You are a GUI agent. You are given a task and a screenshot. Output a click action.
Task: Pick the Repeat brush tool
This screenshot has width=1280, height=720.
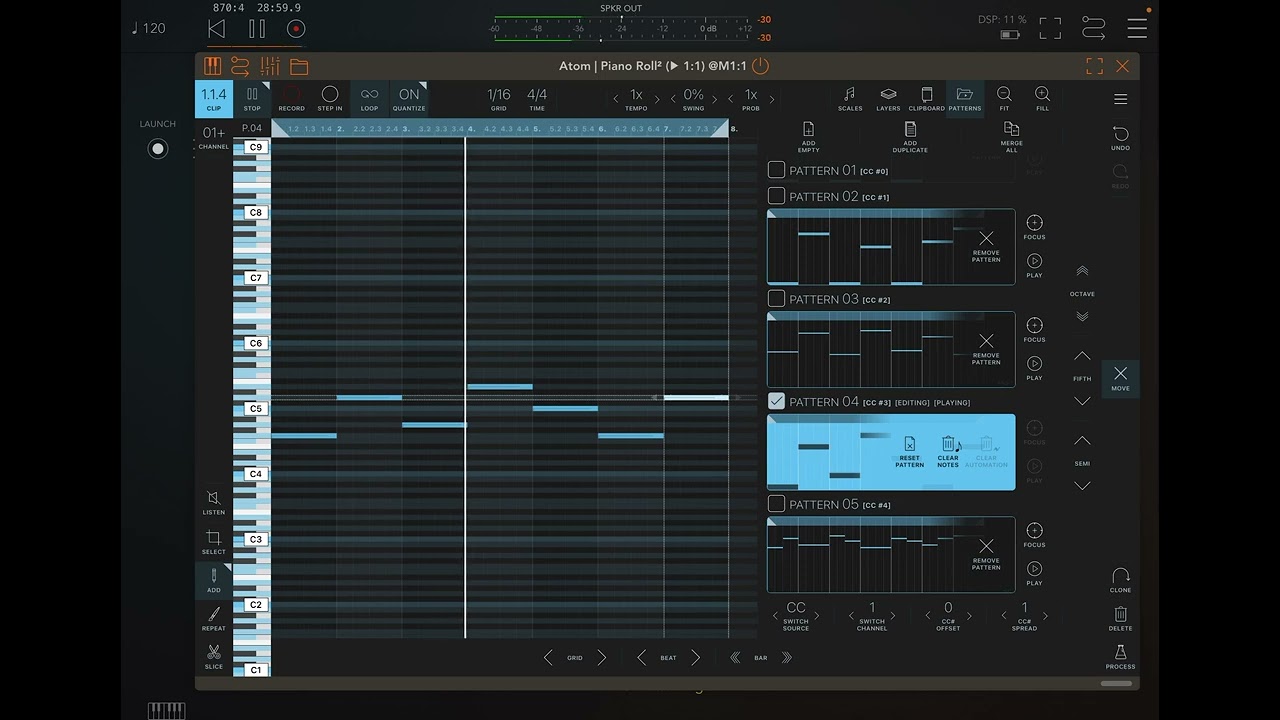(214, 619)
